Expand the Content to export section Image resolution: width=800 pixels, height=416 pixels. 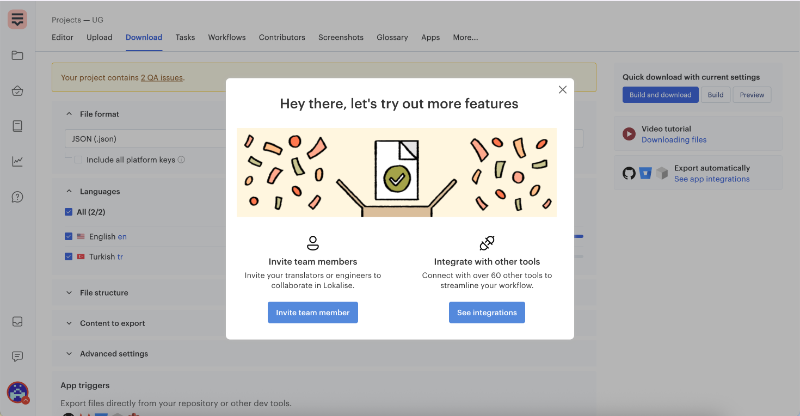[x=69, y=323]
